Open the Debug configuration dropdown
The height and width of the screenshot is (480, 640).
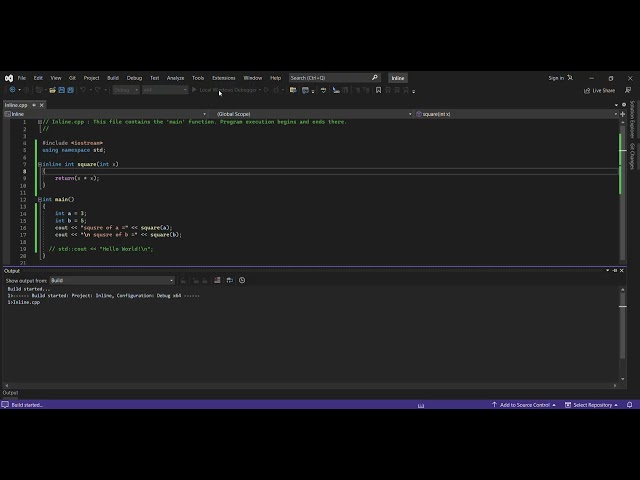click(x=126, y=90)
